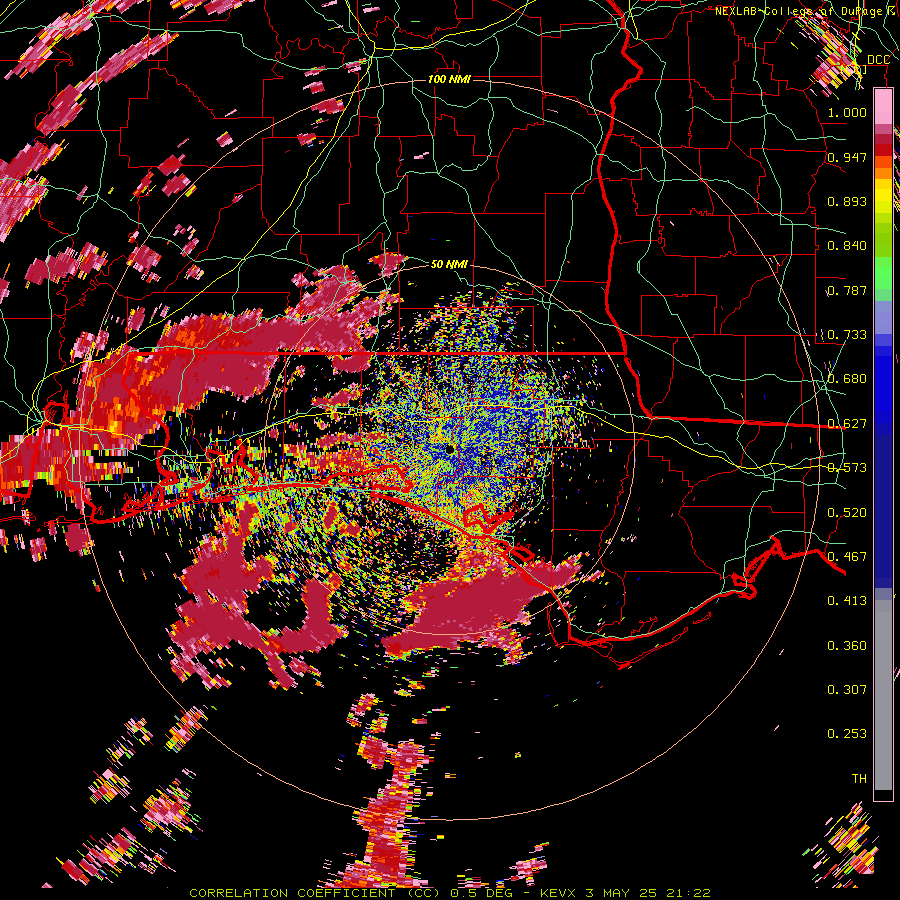Screen dimensions: 900x900
Task: Click the Correlation Coefficient caption at the bottom
Action: point(450,893)
